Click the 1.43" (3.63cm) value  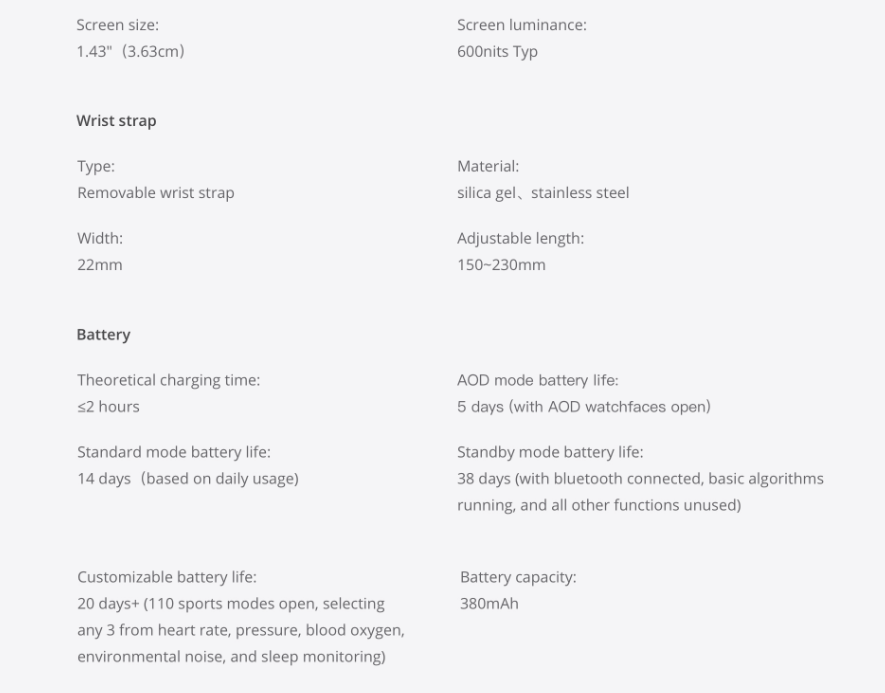pos(130,51)
